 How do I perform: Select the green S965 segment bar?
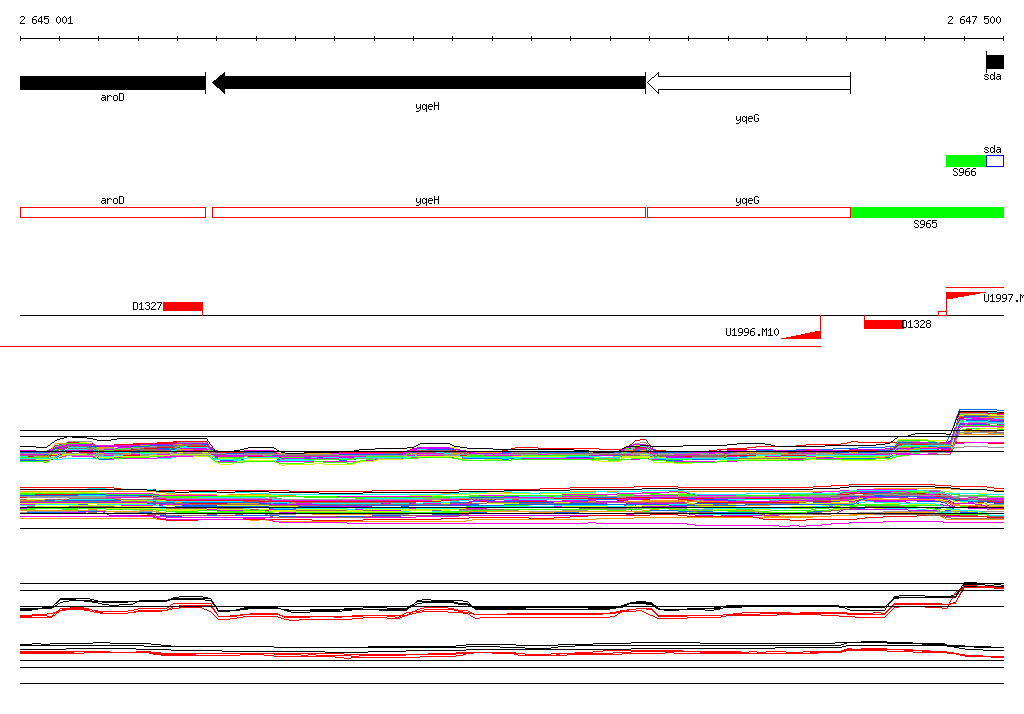click(x=927, y=212)
